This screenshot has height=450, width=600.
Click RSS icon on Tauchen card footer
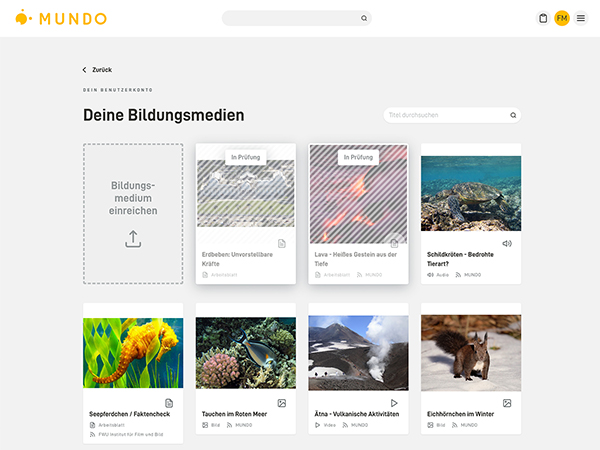(229, 425)
